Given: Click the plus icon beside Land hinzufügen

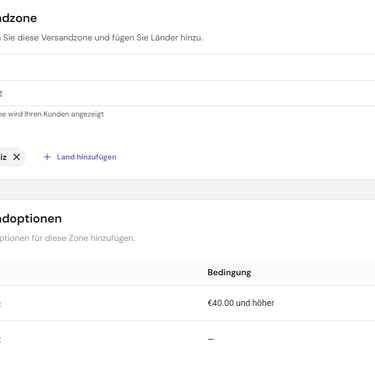Looking at the screenshot, I should pyautogui.click(x=47, y=157).
